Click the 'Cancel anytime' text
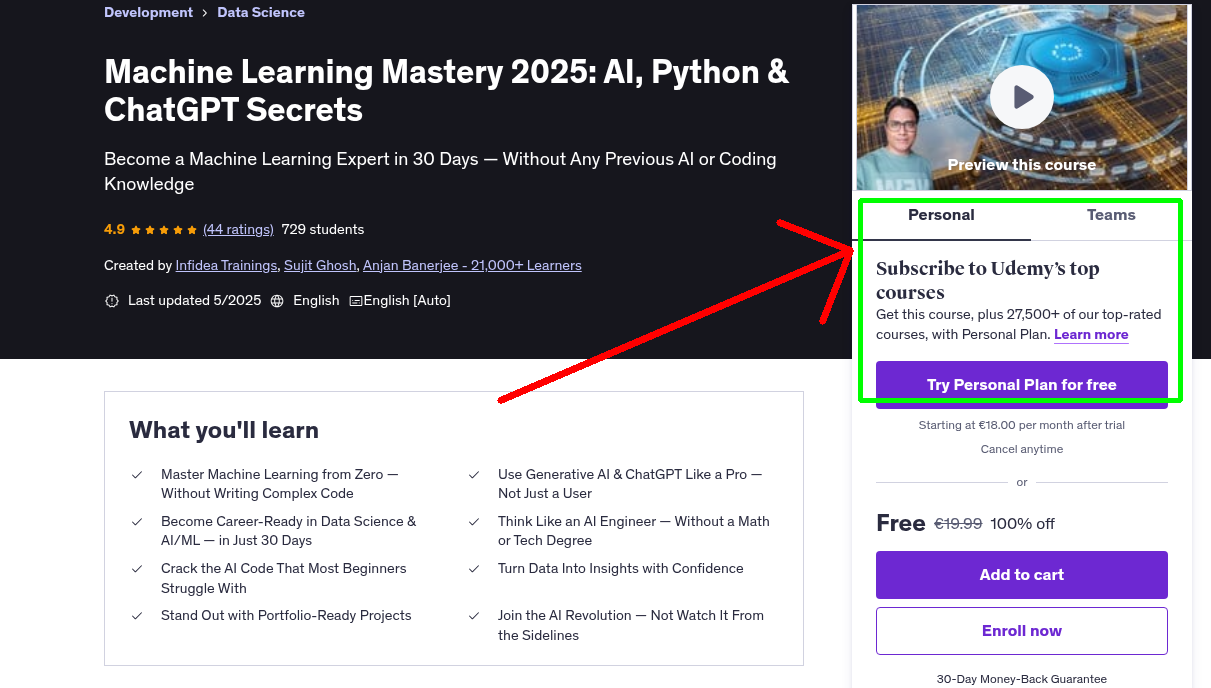This screenshot has height=688, width=1211. click(x=1022, y=449)
